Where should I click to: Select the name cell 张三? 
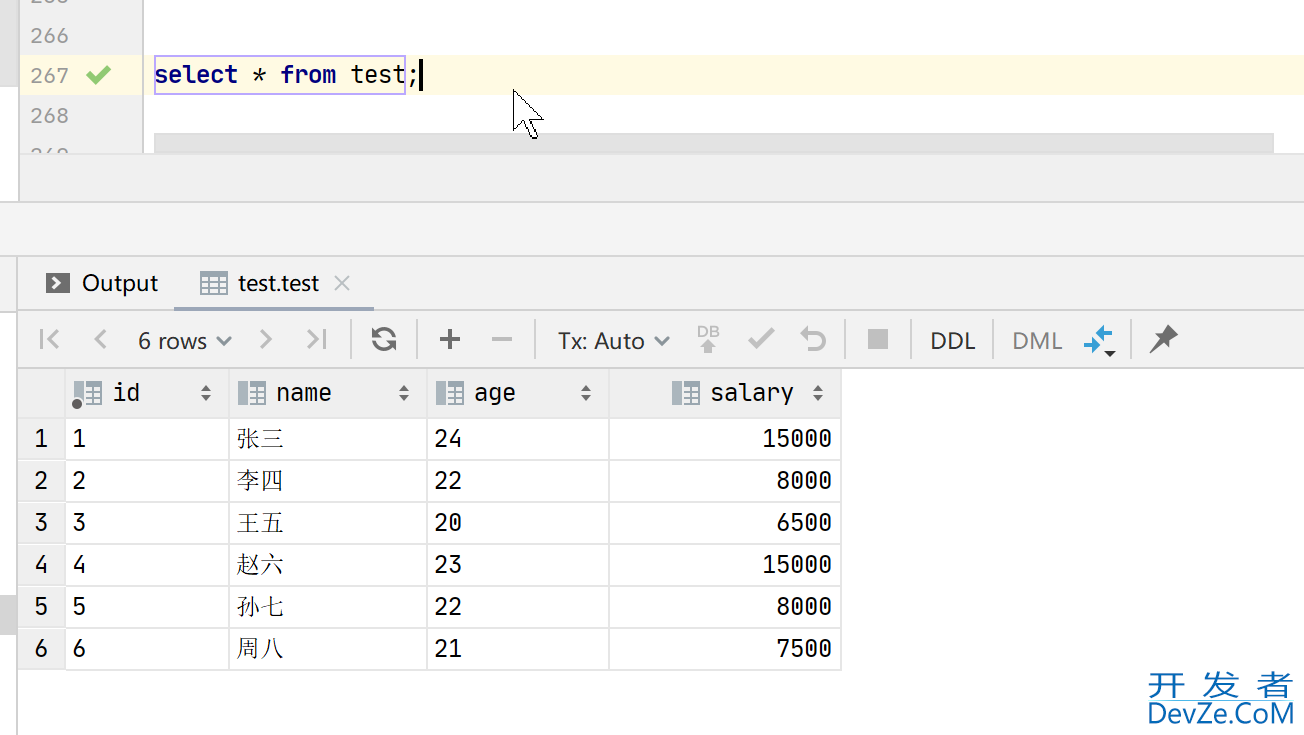(x=328, y=438)
